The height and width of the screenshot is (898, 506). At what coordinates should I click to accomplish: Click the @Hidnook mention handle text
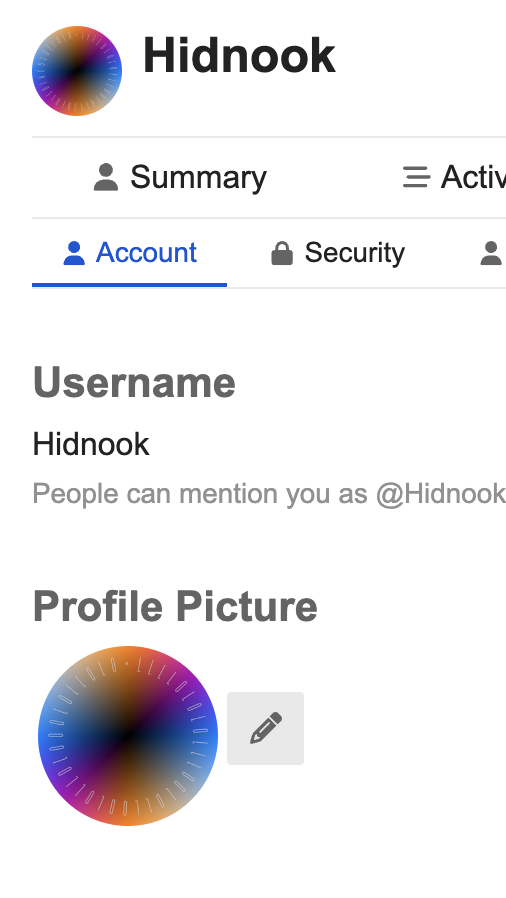coord(441,494)
